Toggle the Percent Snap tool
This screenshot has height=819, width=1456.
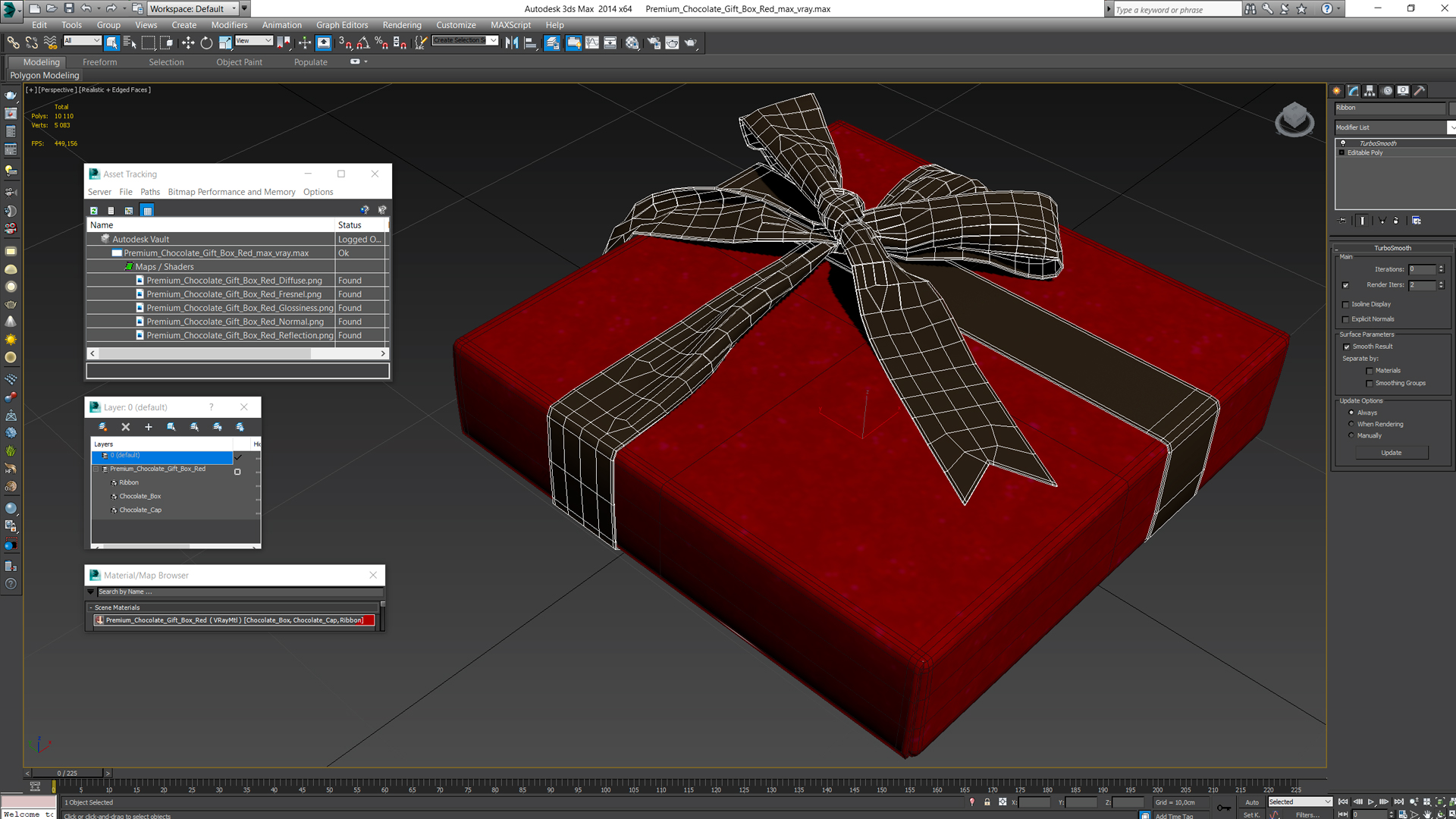click(381, 42)
